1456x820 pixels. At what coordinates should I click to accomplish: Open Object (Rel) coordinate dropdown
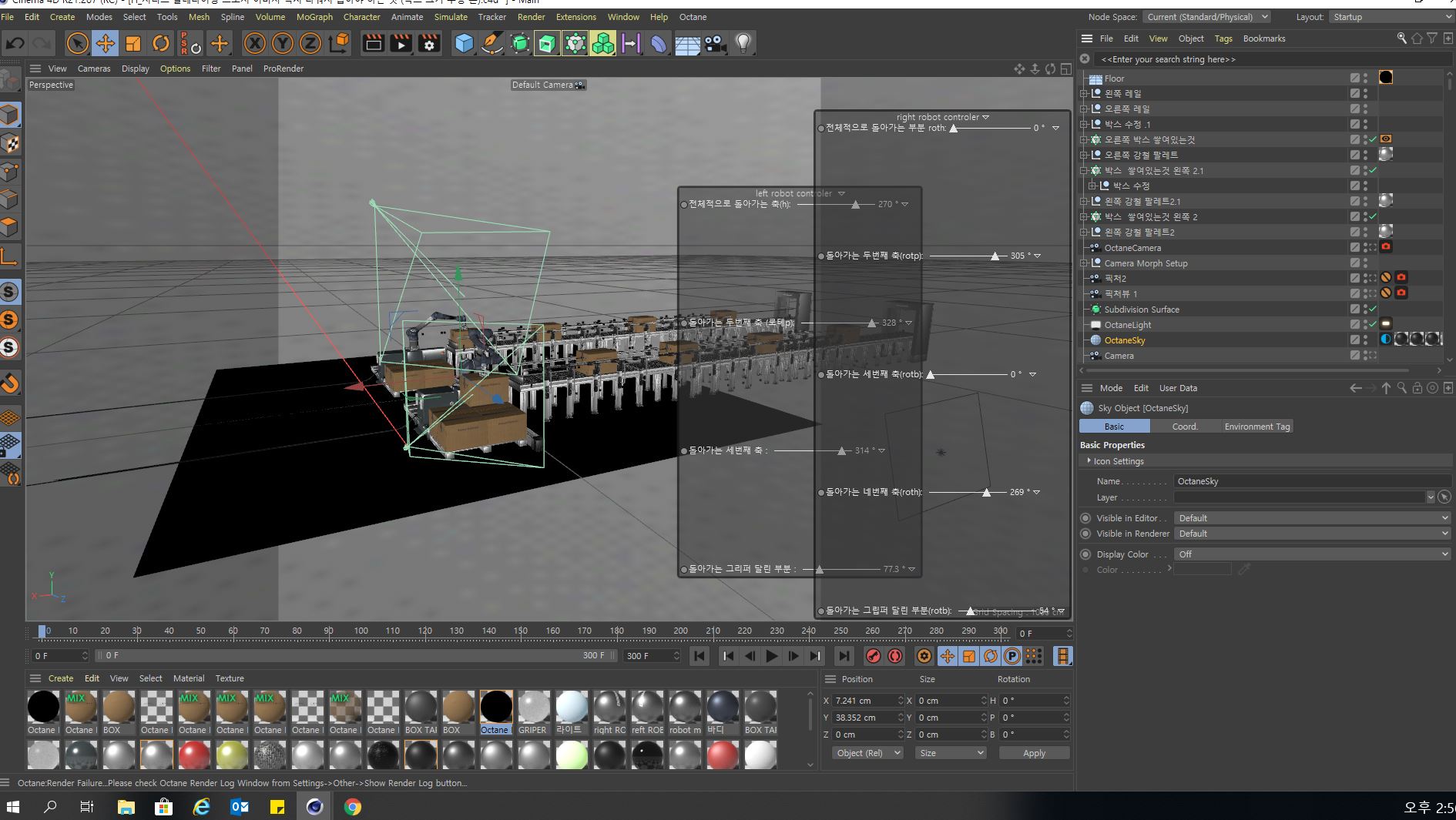coord(867,753)
